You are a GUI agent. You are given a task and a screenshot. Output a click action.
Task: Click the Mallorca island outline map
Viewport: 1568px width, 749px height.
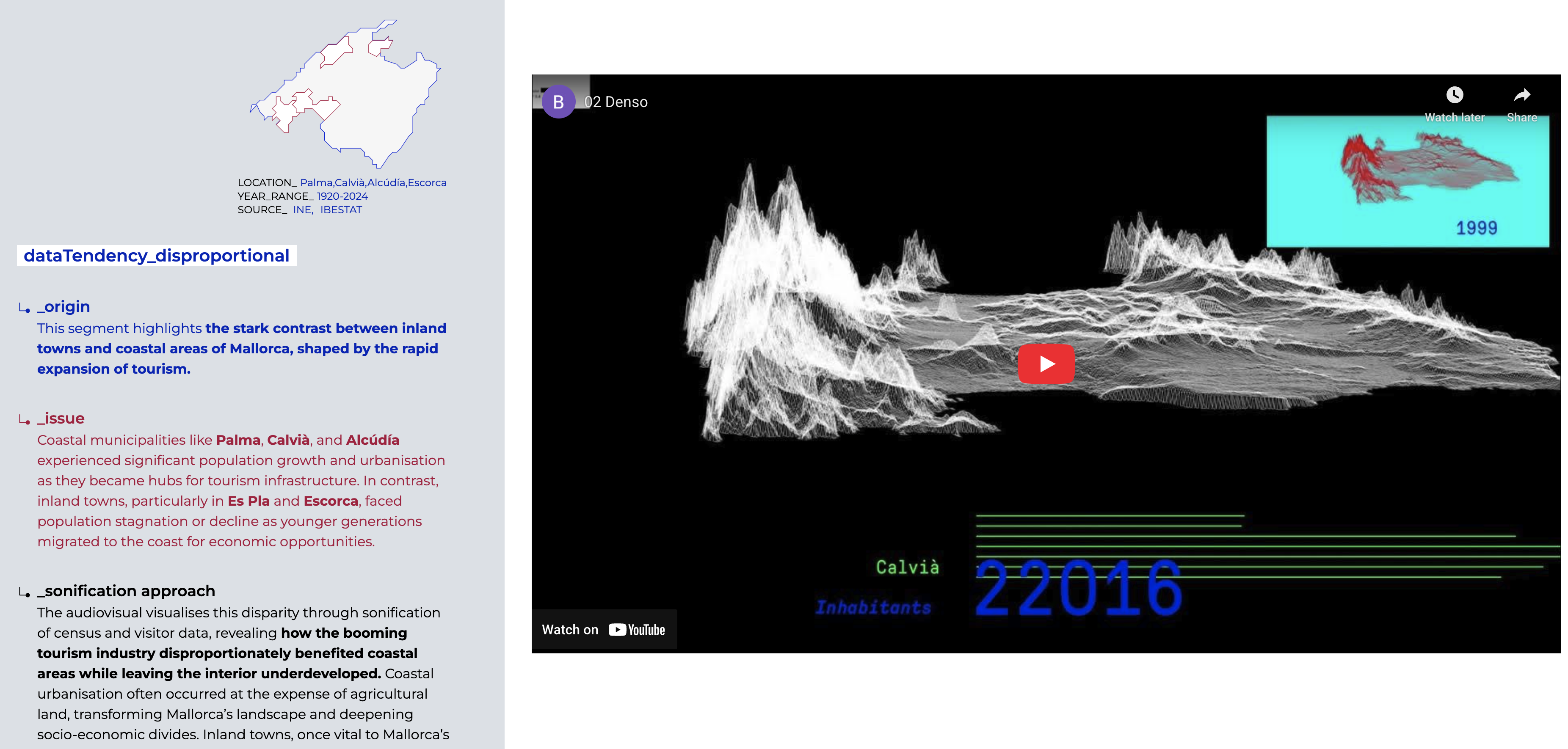365,97
